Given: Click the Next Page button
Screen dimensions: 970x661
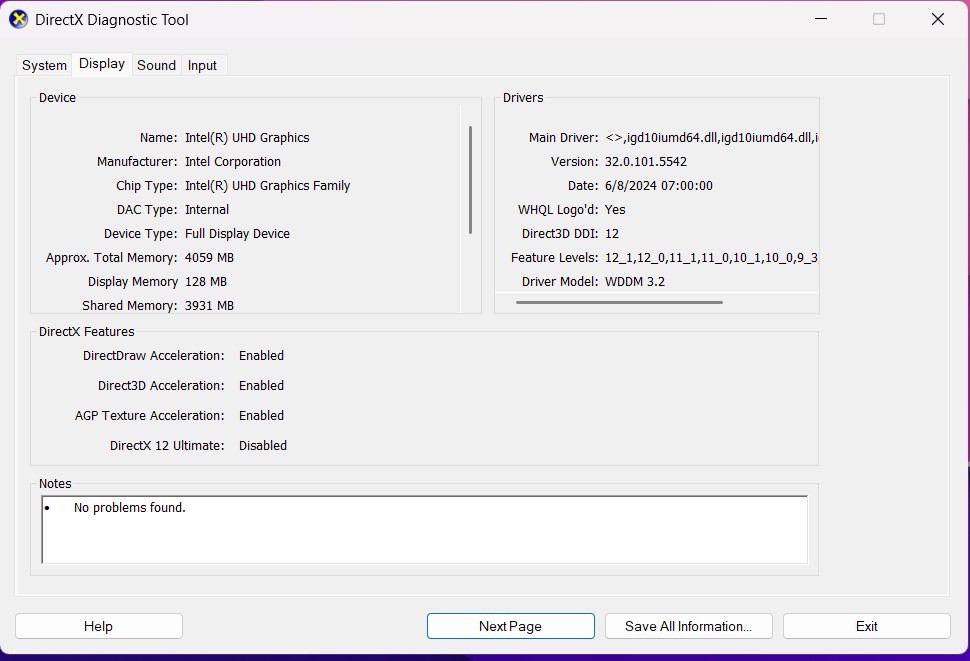Looking at the screenshot, I should tap(510, 626).
